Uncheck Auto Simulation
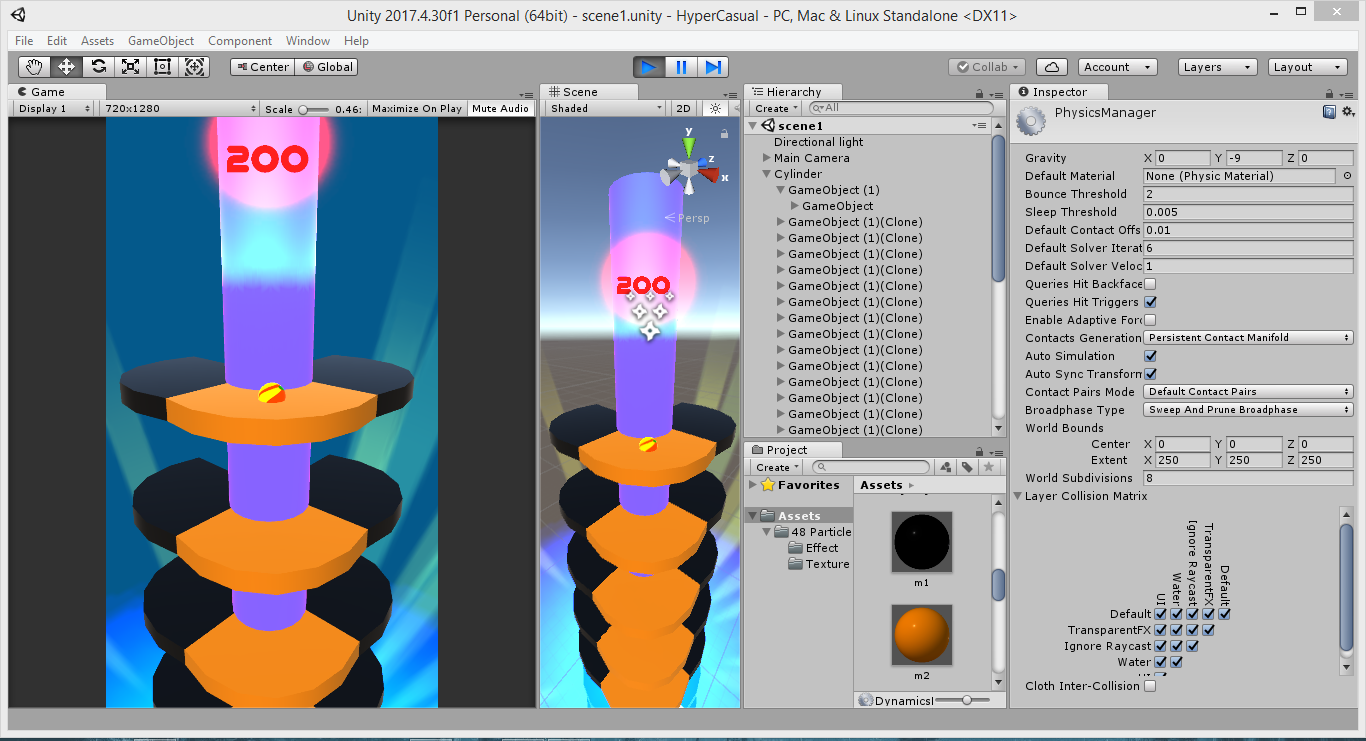Image resolution: width=1366 pixels, height=741 pixels. (x=1150, y=356)
